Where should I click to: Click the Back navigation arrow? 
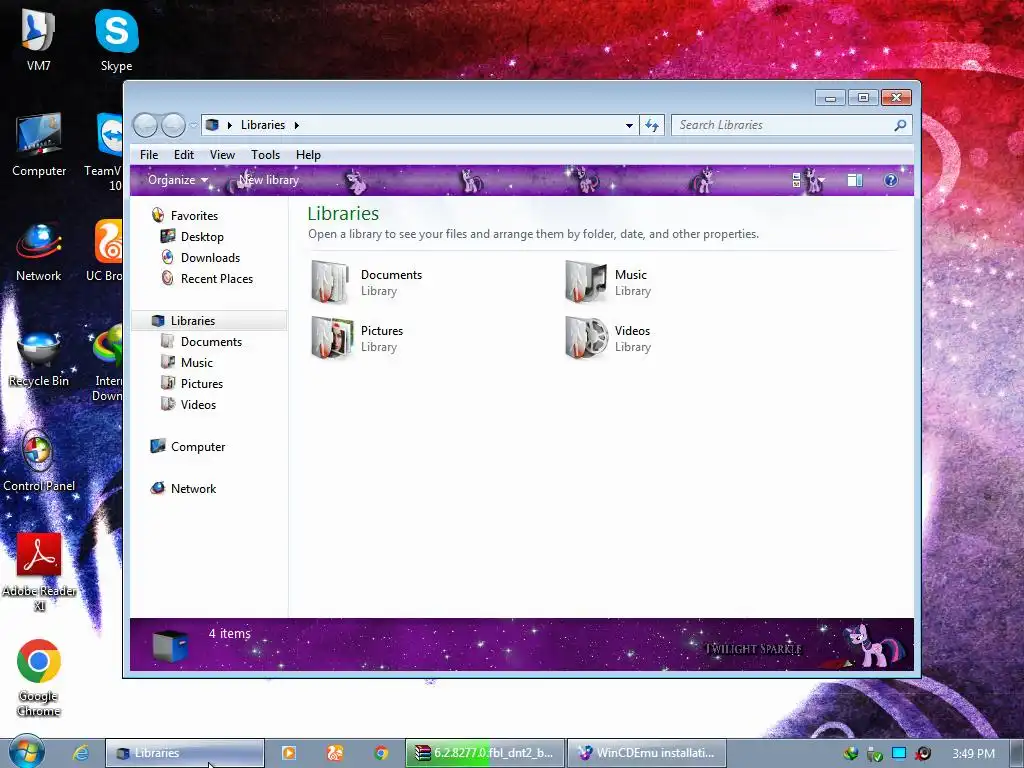point(145,125)
